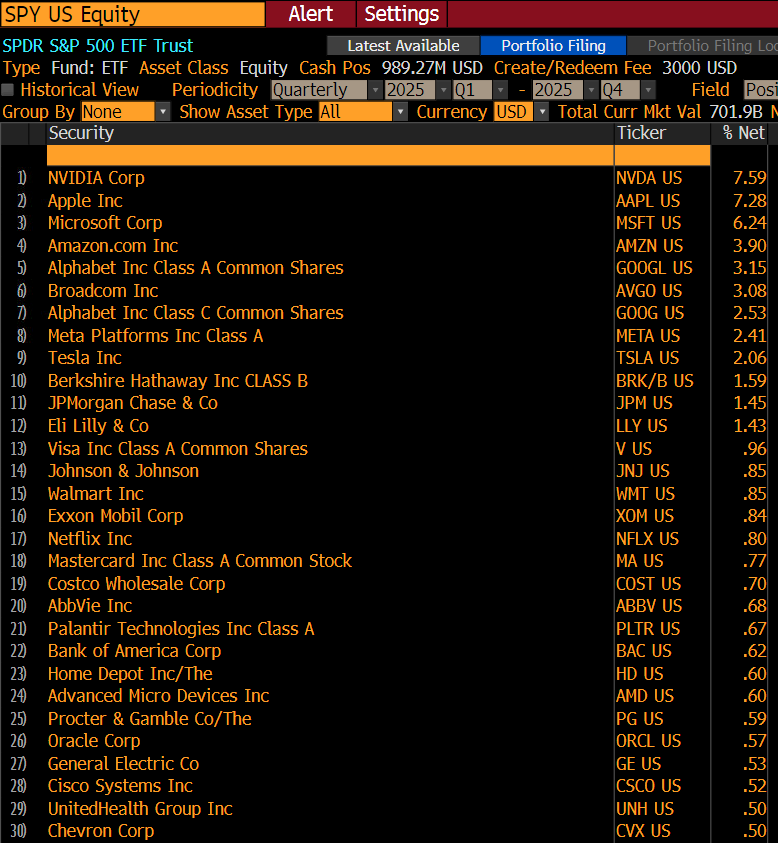Sort by the Security column header

(330, 133)
